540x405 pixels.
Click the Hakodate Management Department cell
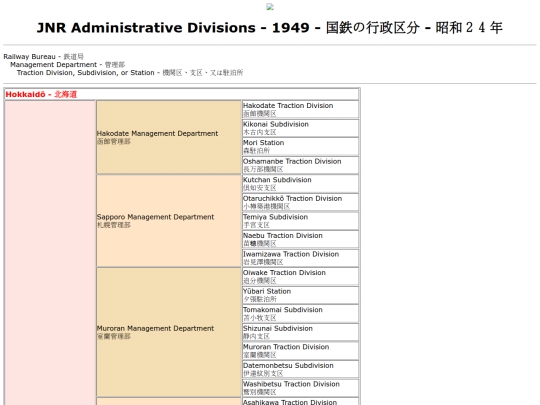coord(169,137)
